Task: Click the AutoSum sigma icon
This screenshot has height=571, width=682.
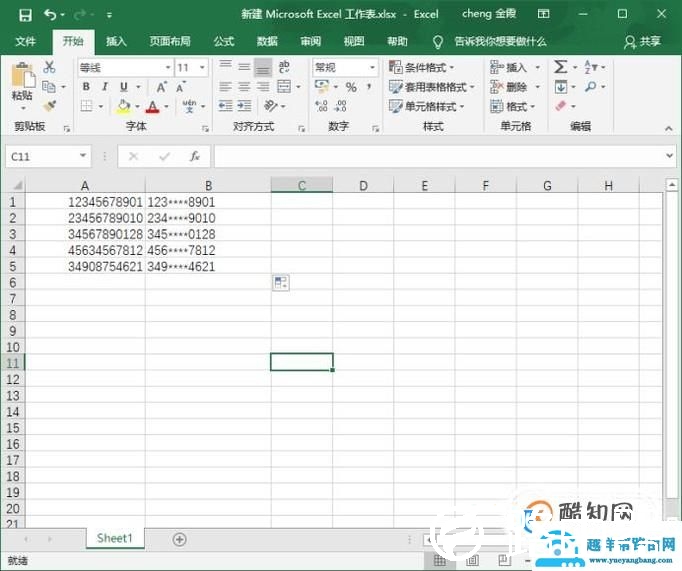Action: coord(561,67)
